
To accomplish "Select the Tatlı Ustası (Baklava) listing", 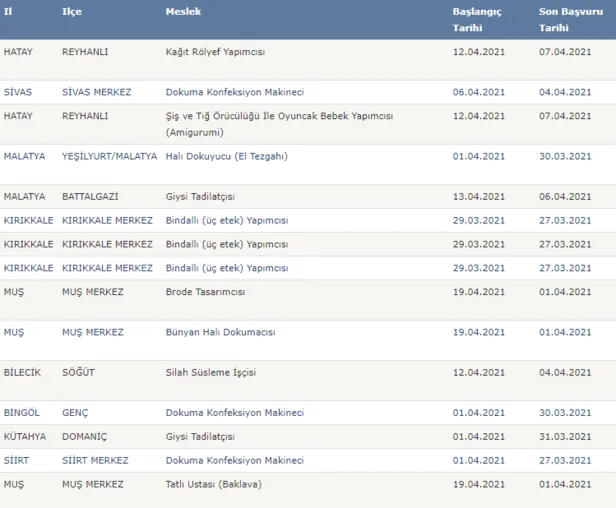I will coord(215,484).
